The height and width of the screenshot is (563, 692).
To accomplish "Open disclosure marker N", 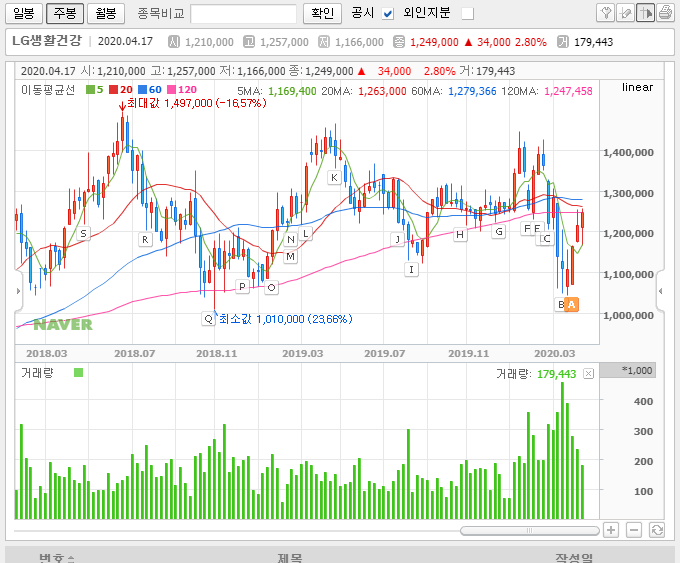I will coord(290,240).
